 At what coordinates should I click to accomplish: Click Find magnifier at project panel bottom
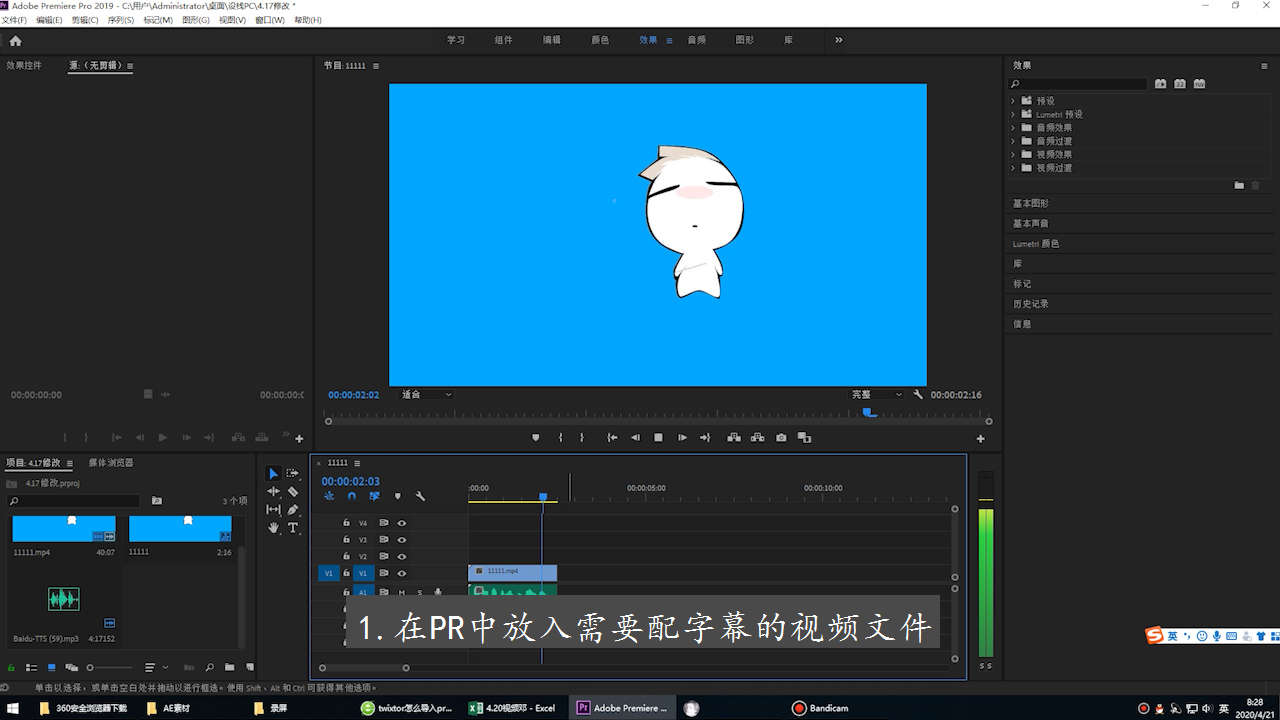tap(209, 667)
